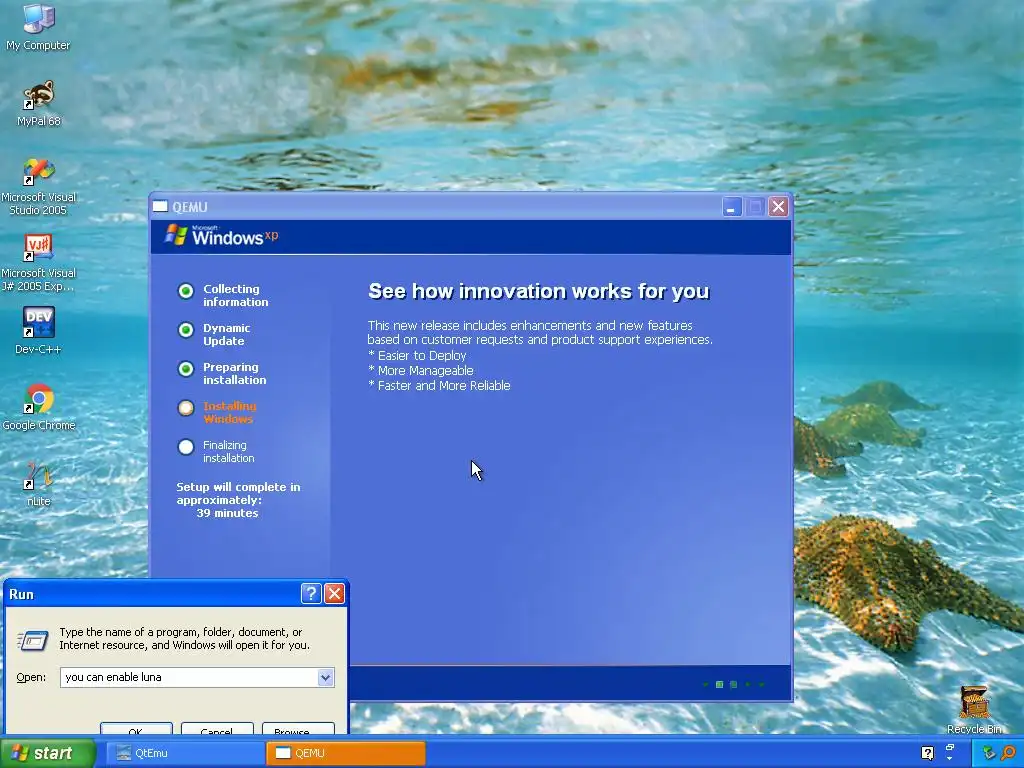This screenshot has height=768, width=1024.
Task: Open the language bar options arrow
Action: click(950, 758)
